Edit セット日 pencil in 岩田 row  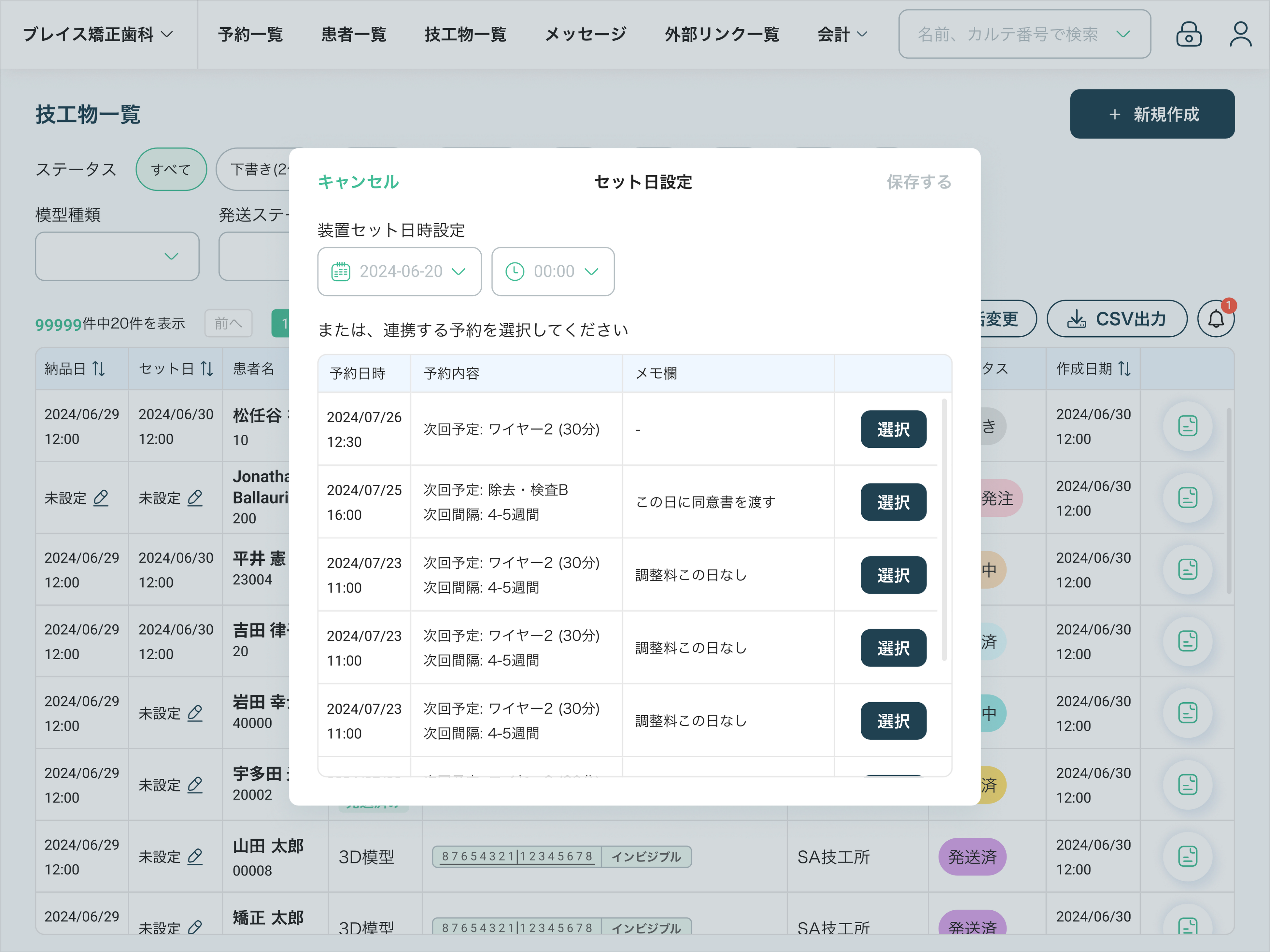[x=195, y=713]
